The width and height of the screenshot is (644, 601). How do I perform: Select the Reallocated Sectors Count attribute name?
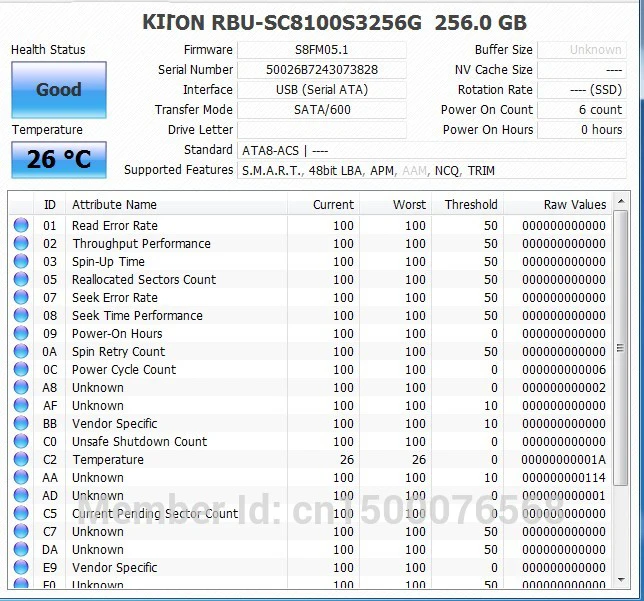(x=144, y=279)
